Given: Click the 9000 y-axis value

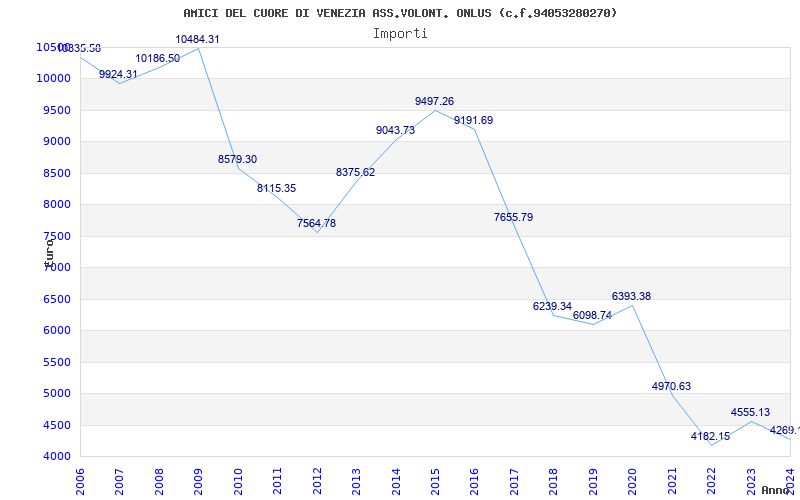Looking at the screenshot, I should pyautogui.click(x=57, y=141).
